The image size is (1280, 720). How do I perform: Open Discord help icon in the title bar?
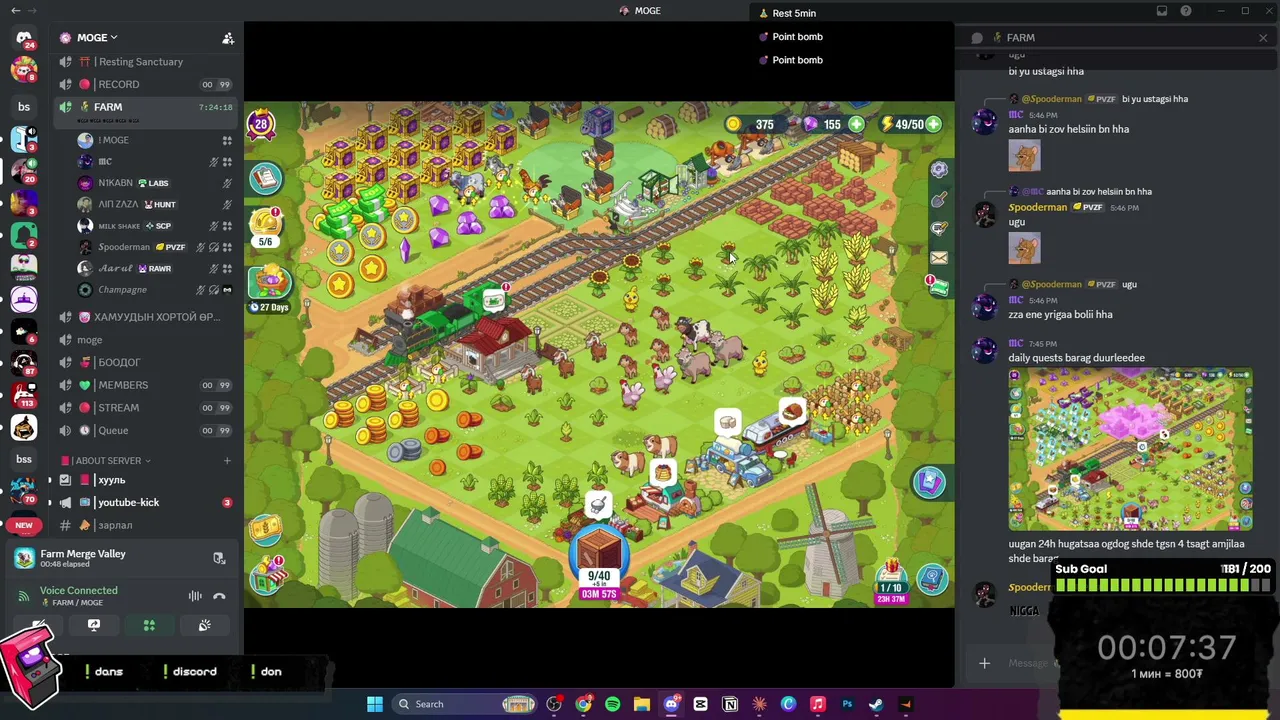pyautogui.click(x=1186, y=11)
